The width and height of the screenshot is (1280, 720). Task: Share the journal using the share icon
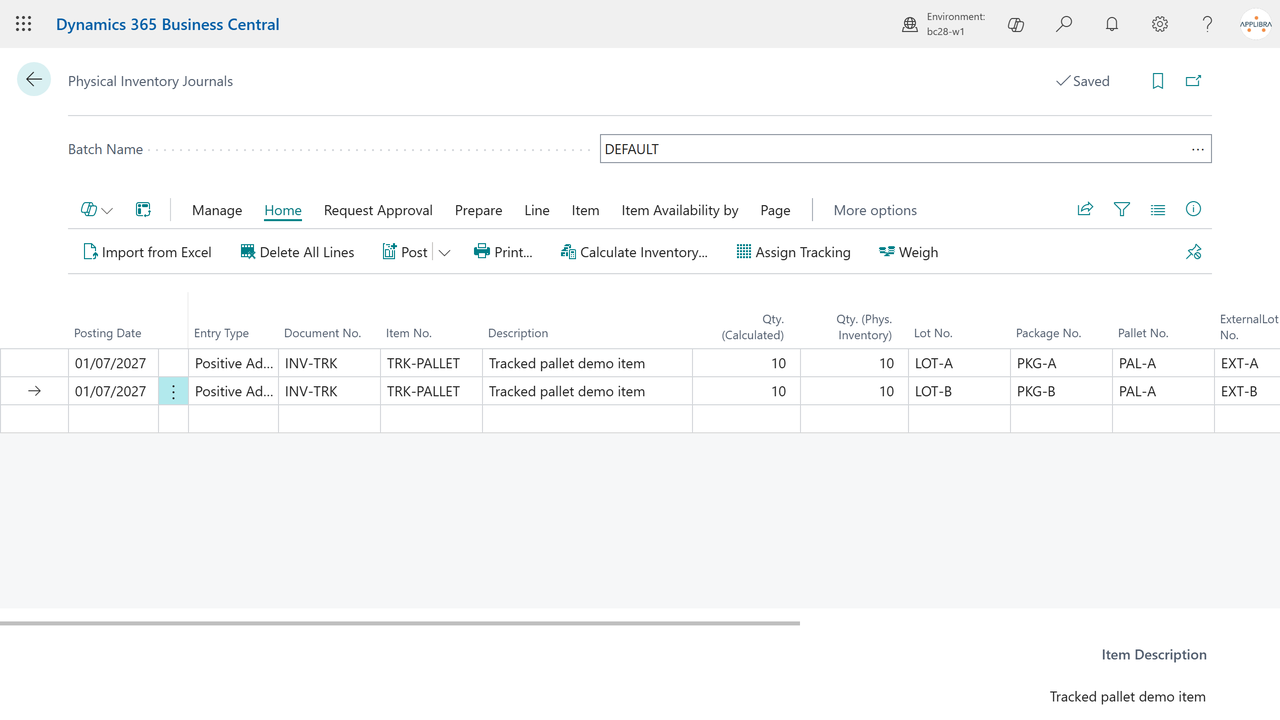tap(1085, 210)
